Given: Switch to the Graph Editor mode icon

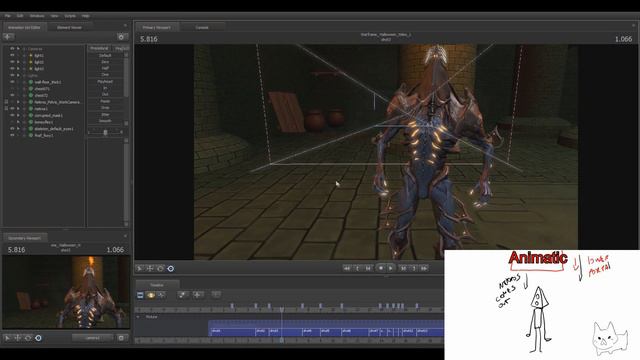Looking at the screenshot, I should point(161,295).
